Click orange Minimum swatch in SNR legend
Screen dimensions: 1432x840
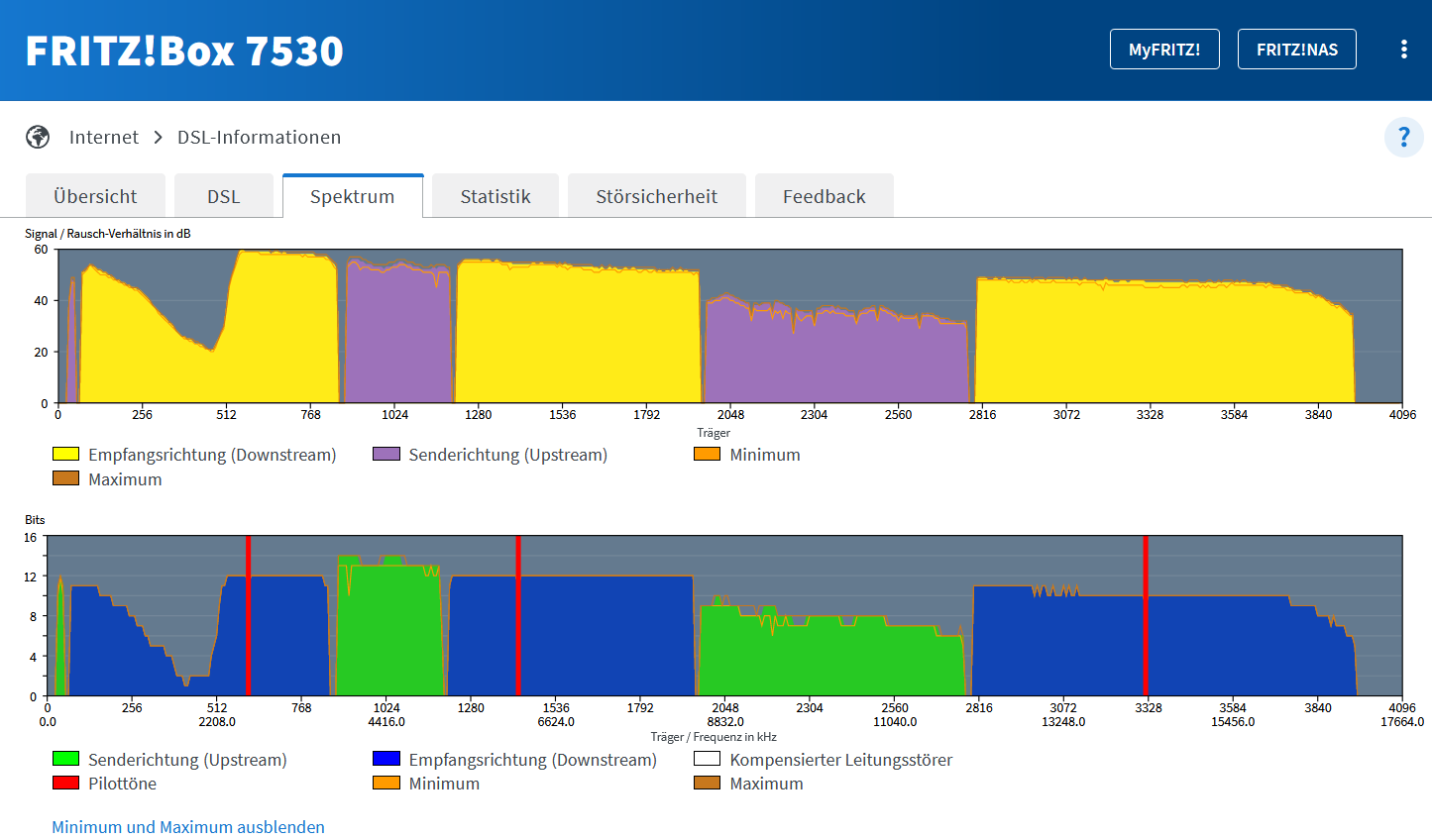(x=708, y=454)
